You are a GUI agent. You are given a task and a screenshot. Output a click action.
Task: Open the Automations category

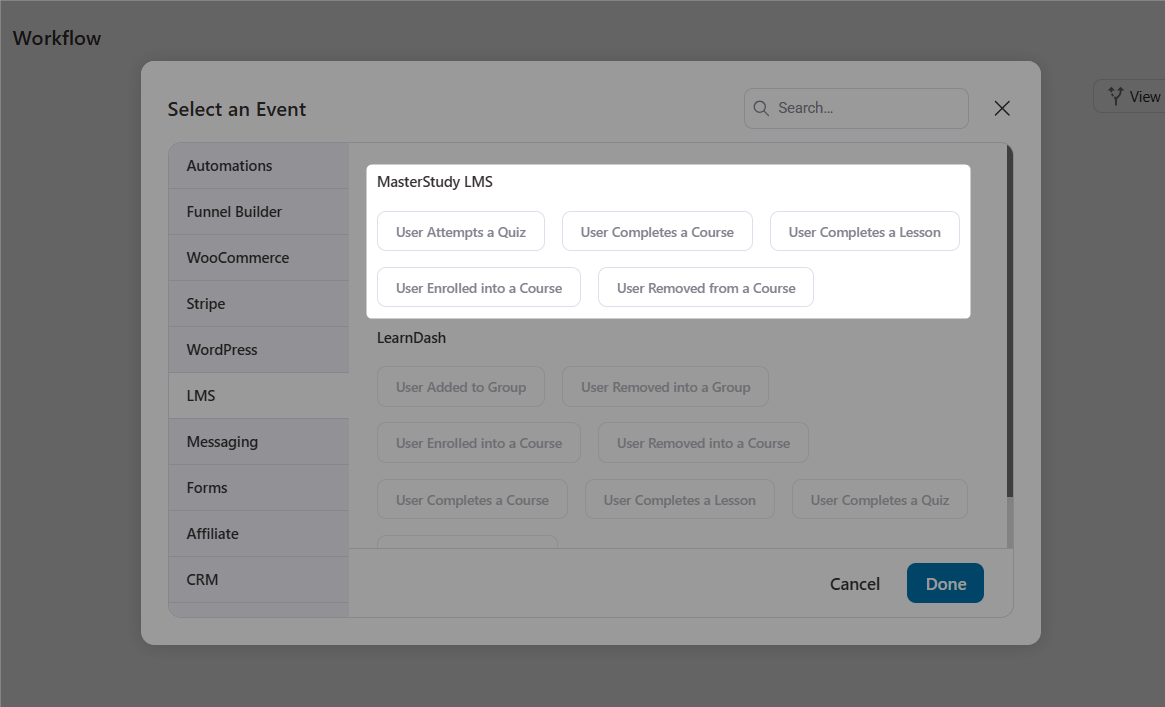pyautogui.click(x=259, y=166)
